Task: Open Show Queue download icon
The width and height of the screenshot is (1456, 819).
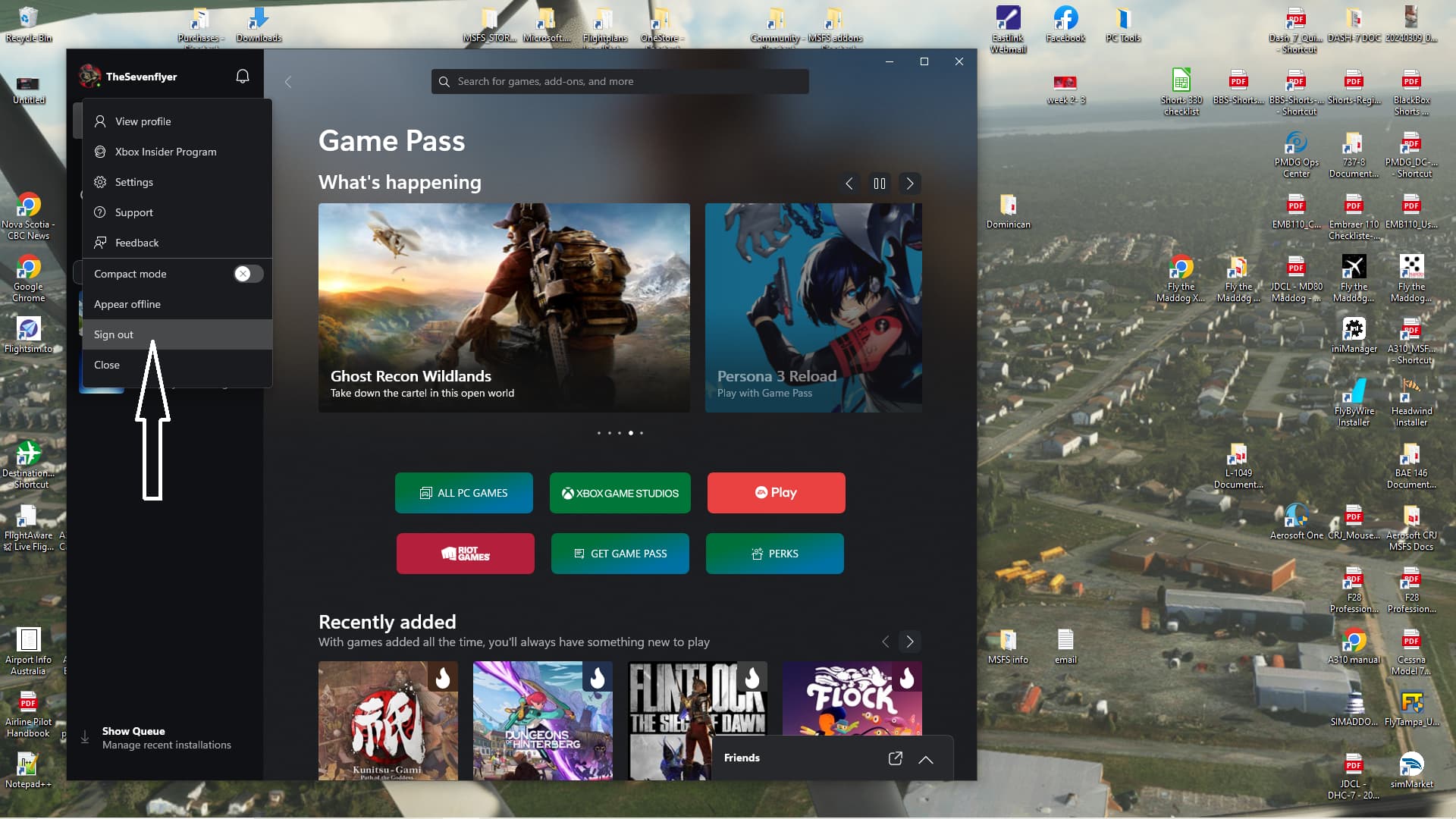Action: (85, 738)
